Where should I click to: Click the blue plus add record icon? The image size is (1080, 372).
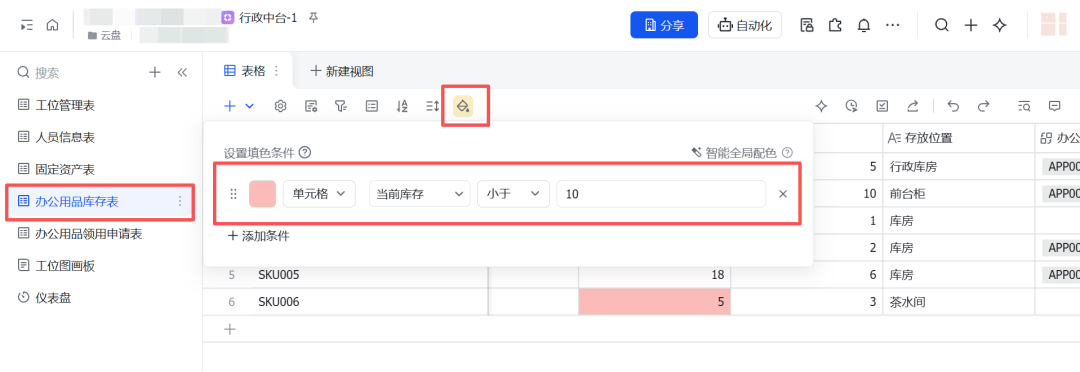(230, 106)
